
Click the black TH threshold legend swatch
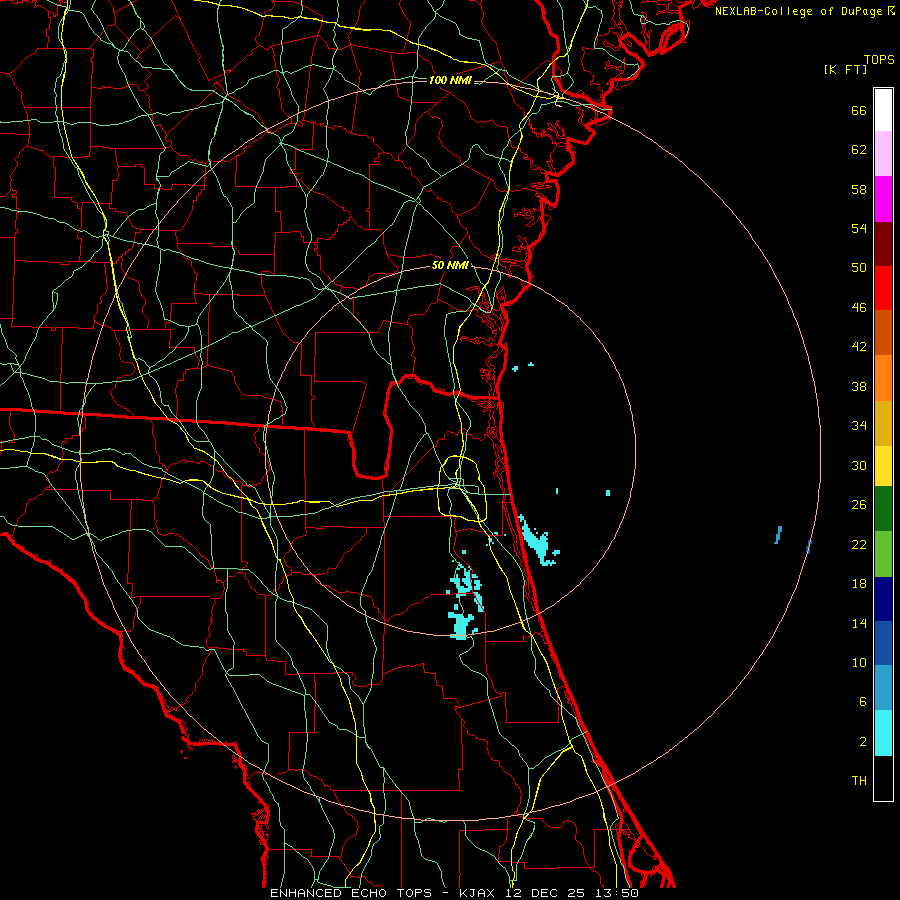(x=883, y=778)
